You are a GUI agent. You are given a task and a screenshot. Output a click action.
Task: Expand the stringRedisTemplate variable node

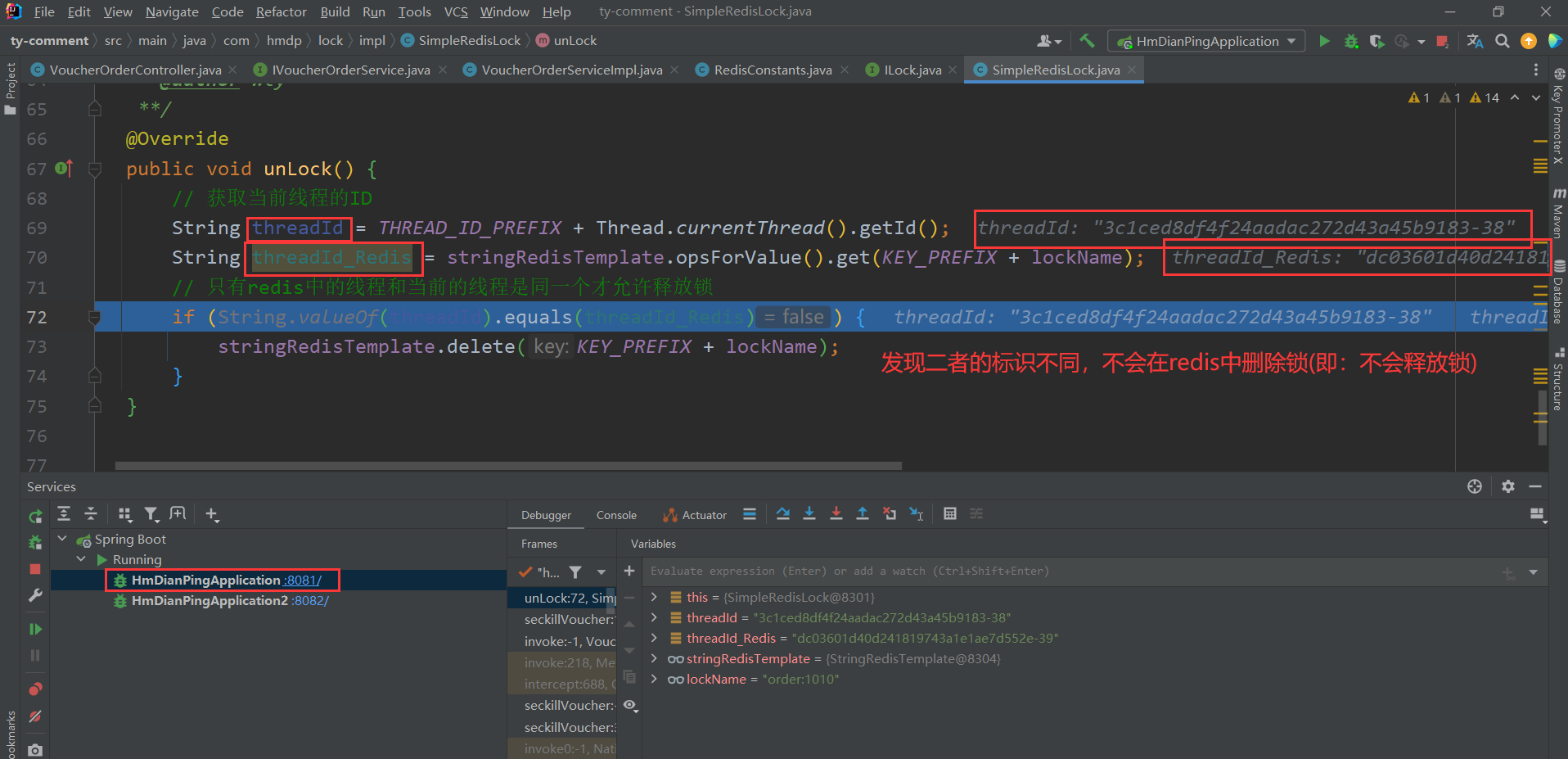654,658
